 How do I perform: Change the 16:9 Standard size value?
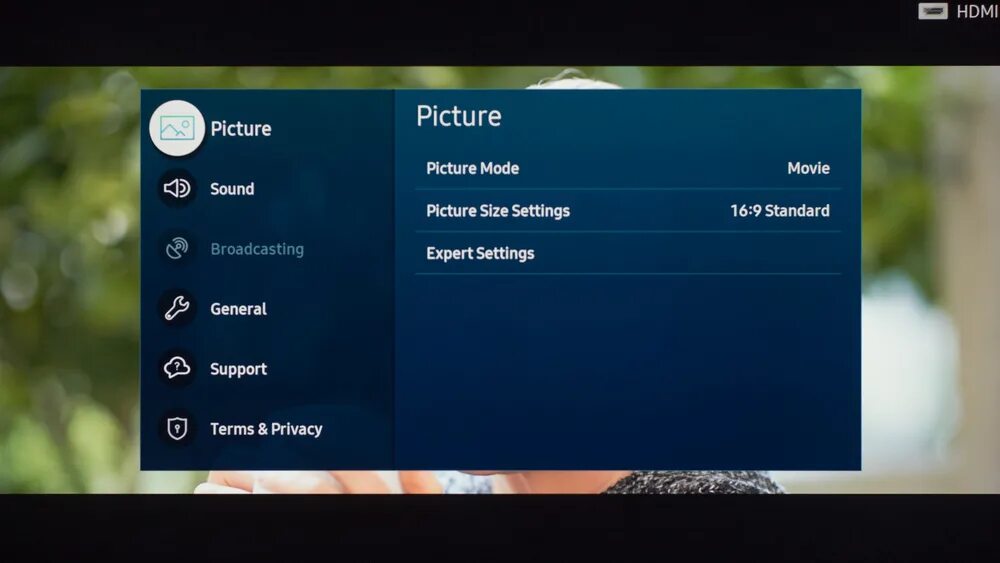click(x=780, y=210)
